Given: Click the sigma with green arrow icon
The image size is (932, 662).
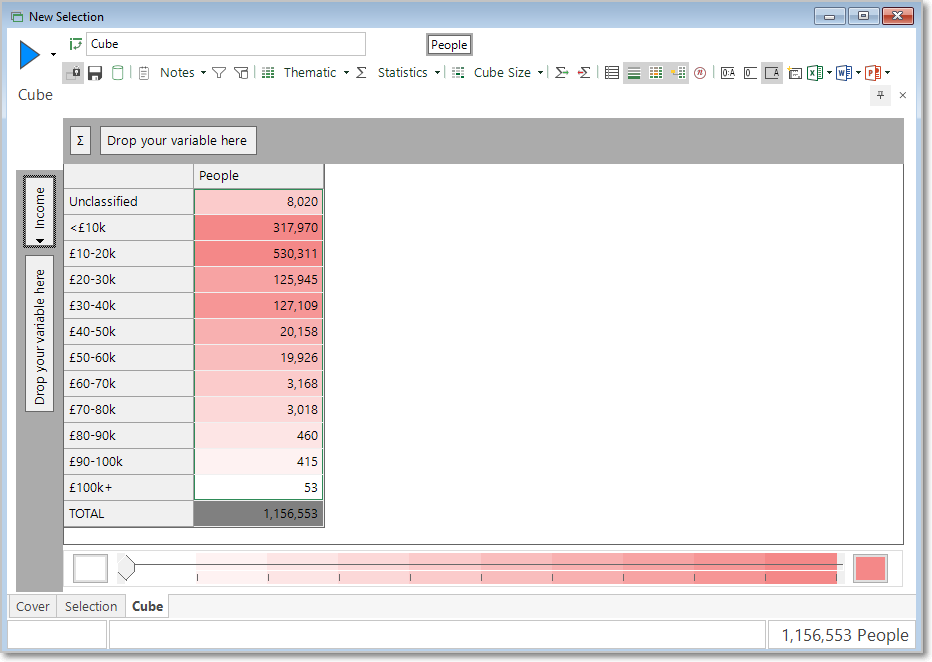Looking at the screenshot, I should (x=562, y=72).
